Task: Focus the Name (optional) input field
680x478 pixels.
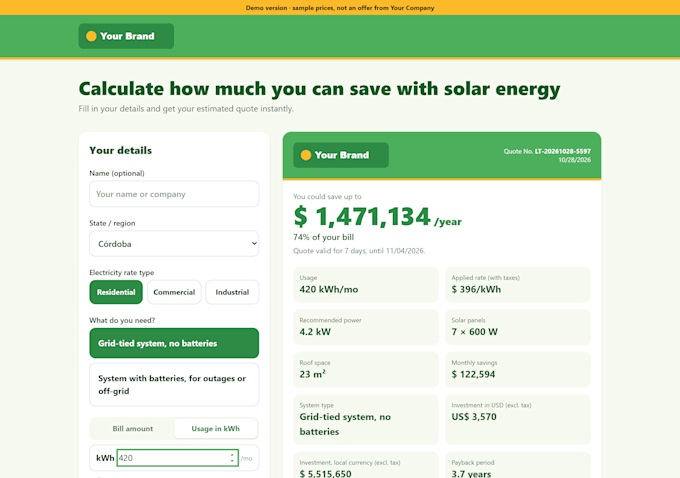Action: point(174,194)
